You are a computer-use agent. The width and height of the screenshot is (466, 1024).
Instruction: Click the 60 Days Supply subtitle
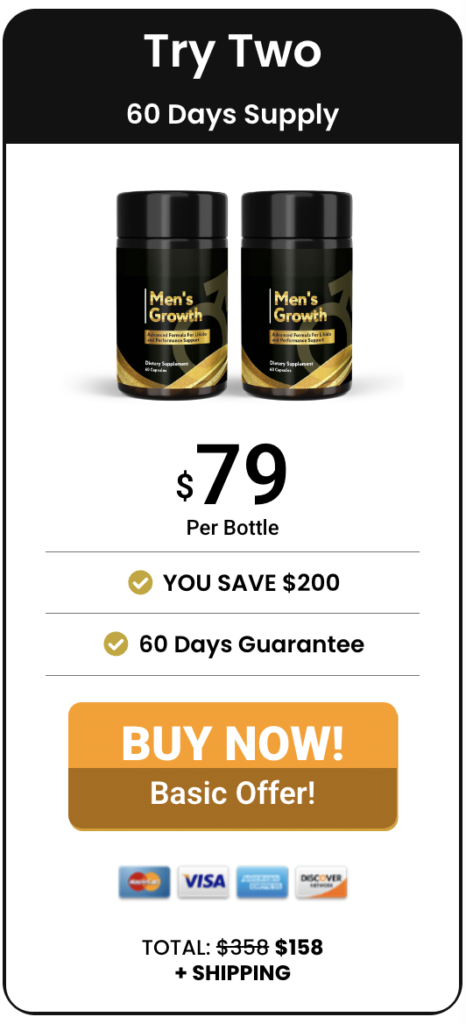click(232, 114)
